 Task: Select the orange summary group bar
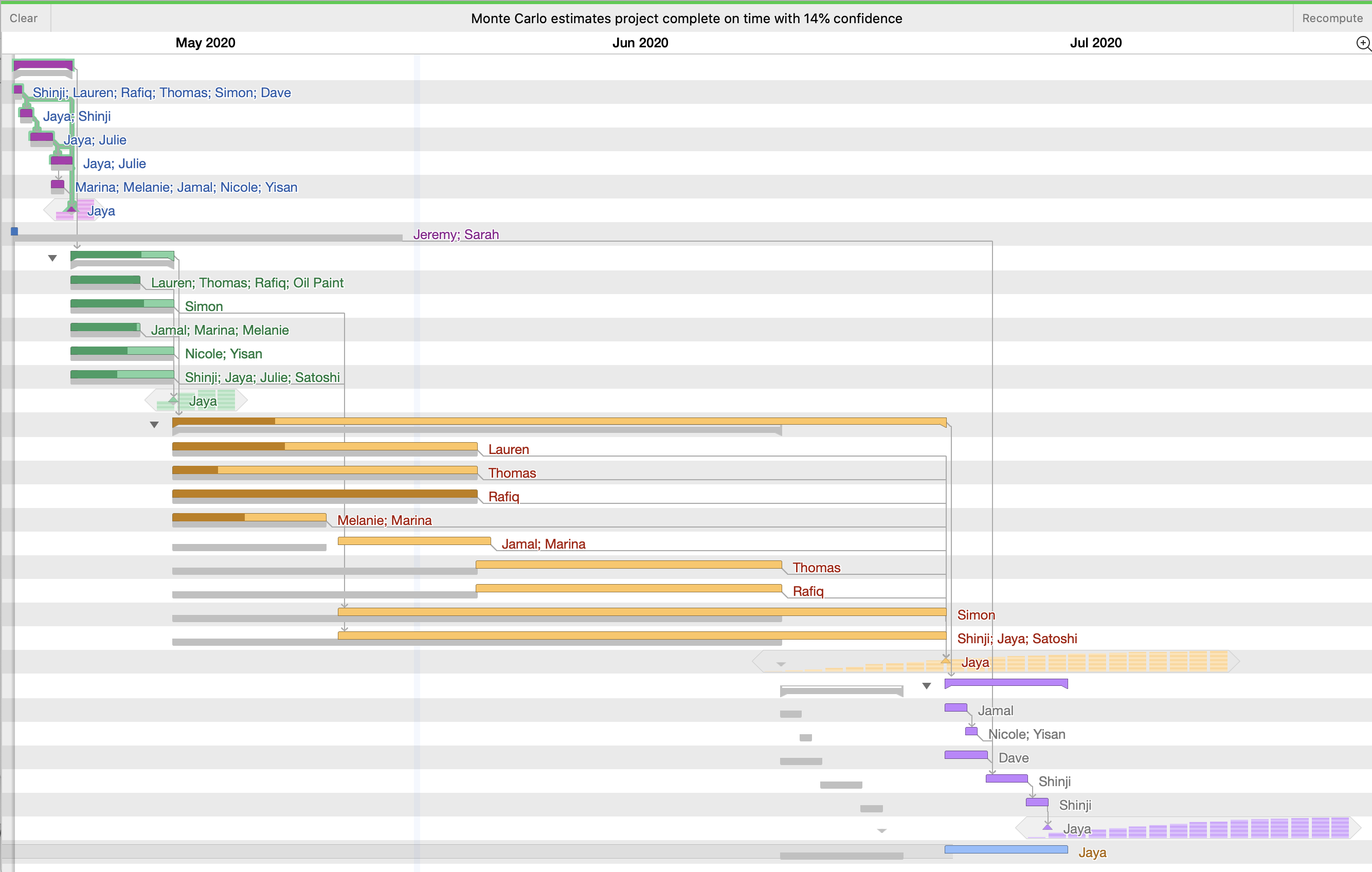point(559,422)
